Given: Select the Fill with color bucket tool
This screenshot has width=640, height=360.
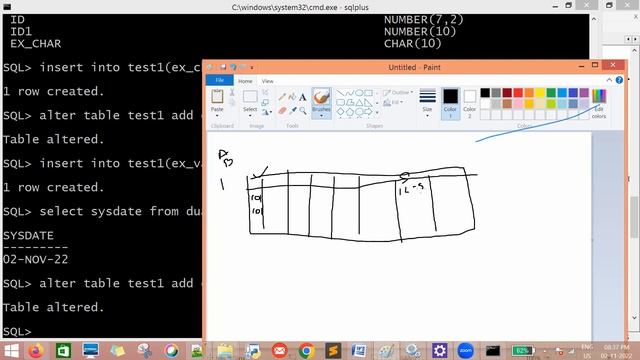Looking at the screenshot, I should [292, 97].
